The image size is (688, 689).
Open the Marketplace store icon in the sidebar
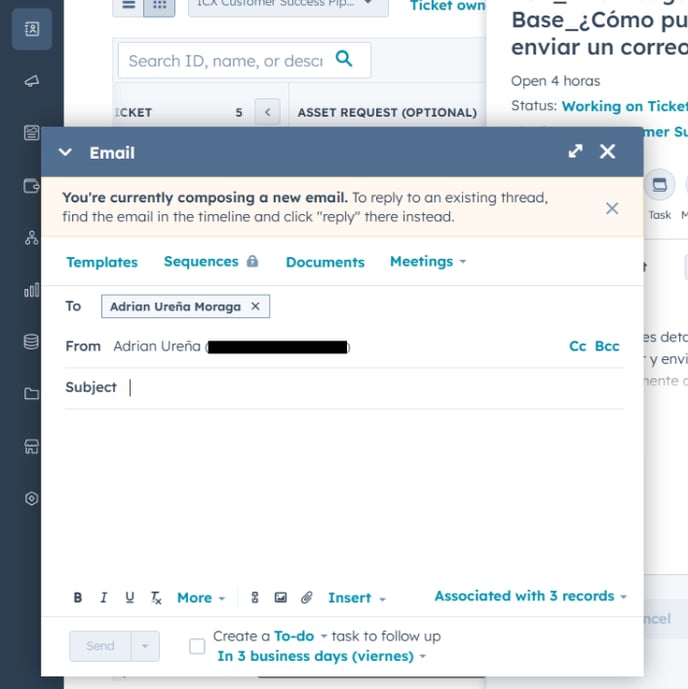[32, 446]
